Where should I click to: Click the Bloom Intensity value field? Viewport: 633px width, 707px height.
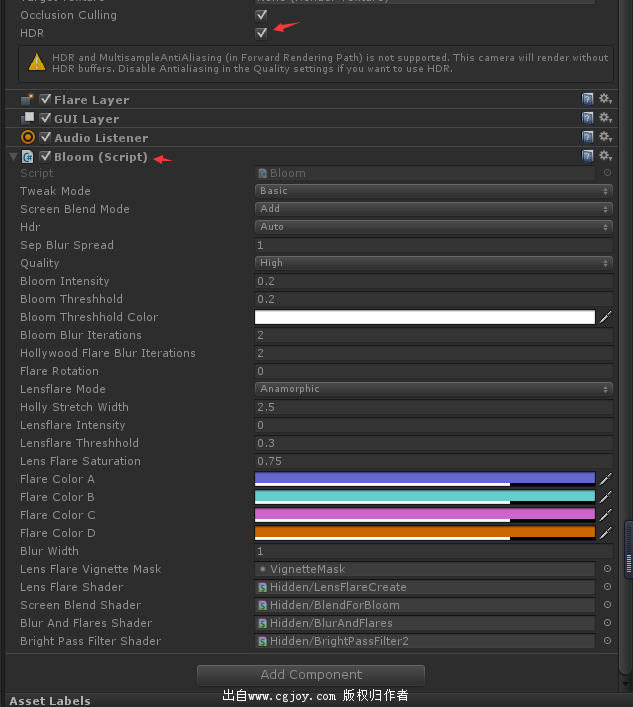433,281
